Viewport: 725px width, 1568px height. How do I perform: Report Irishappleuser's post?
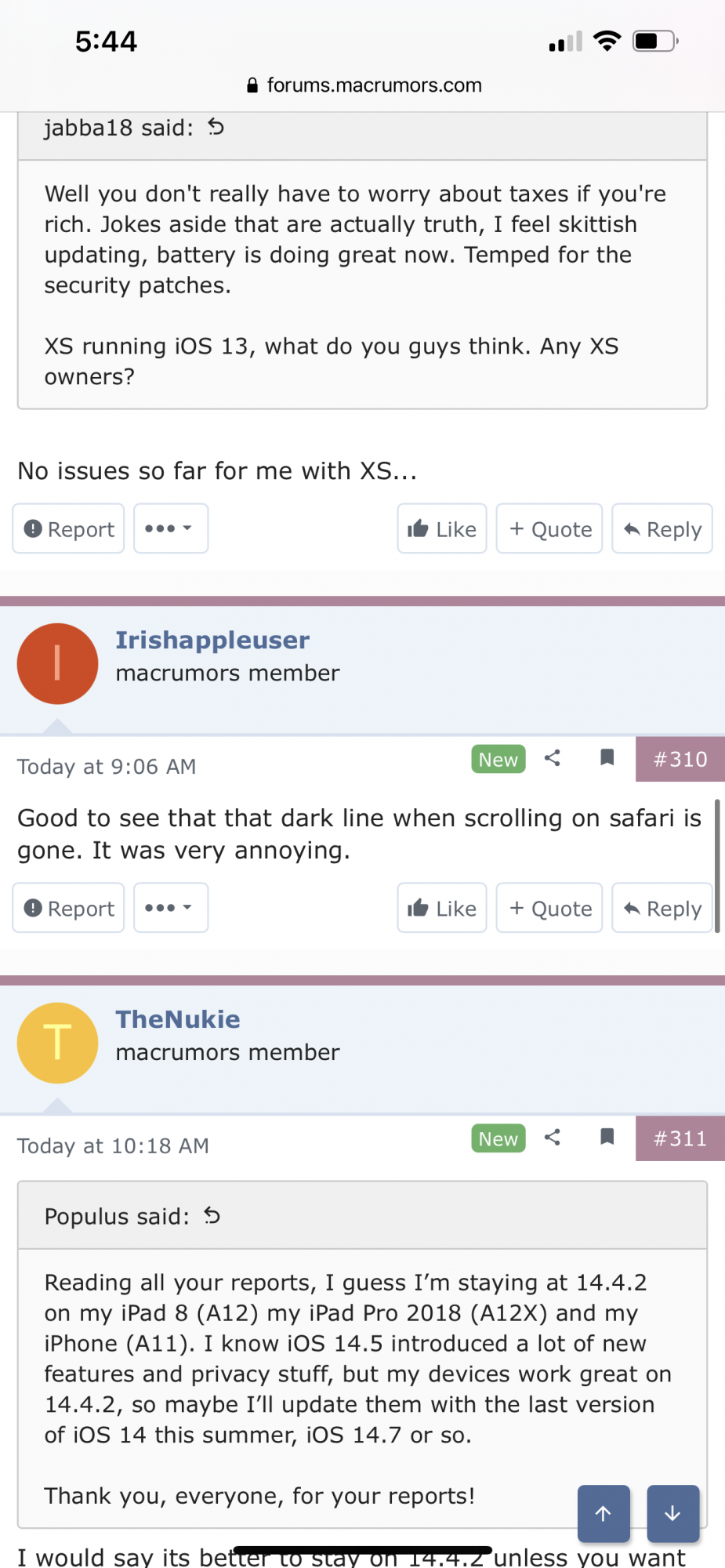coord(69,908)
